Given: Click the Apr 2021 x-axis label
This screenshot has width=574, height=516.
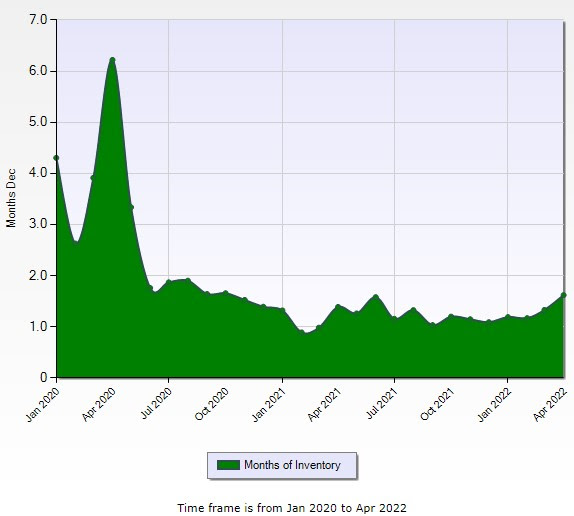Looking at the screenshot, I should tap(324, 405).
